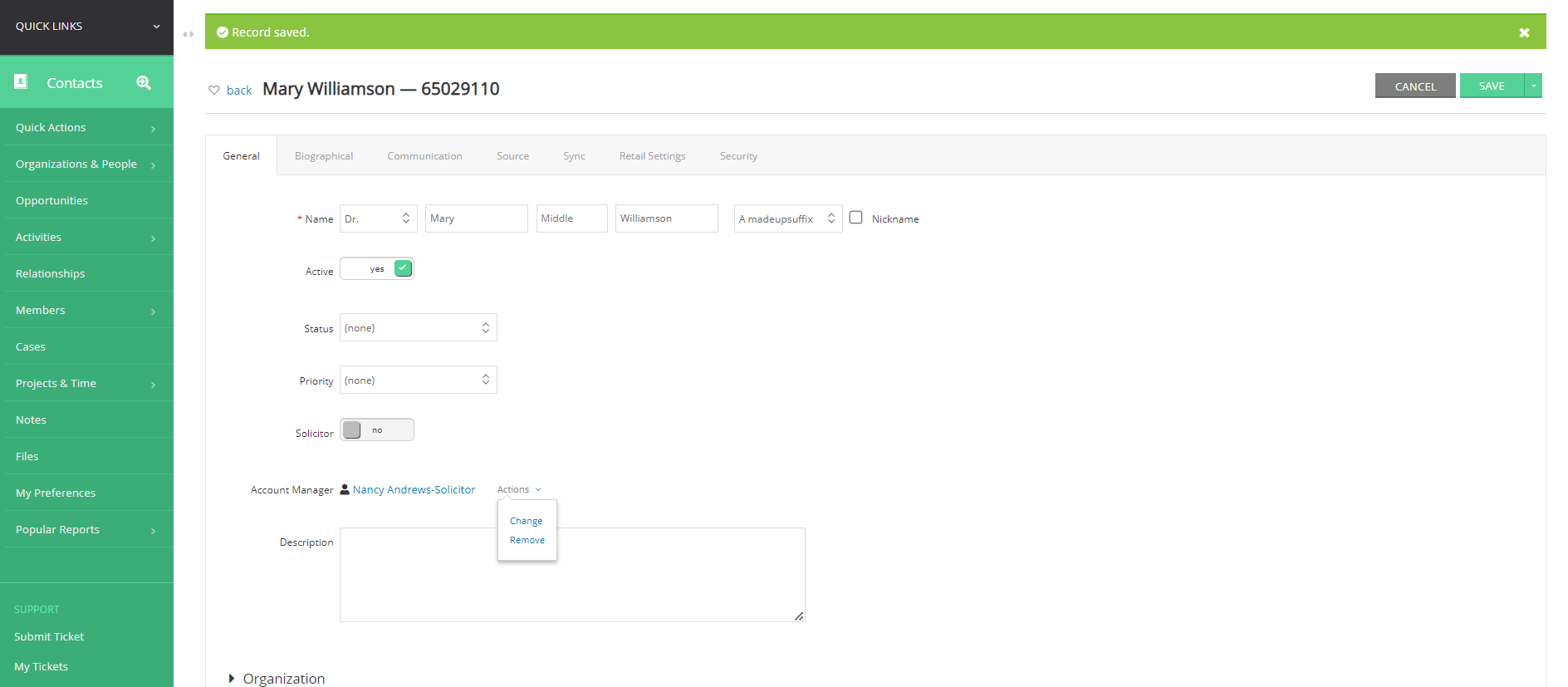Collapse sidebar with the double-arrow handle
This screenshot has height=687, width=1568.
coord(189,34)
